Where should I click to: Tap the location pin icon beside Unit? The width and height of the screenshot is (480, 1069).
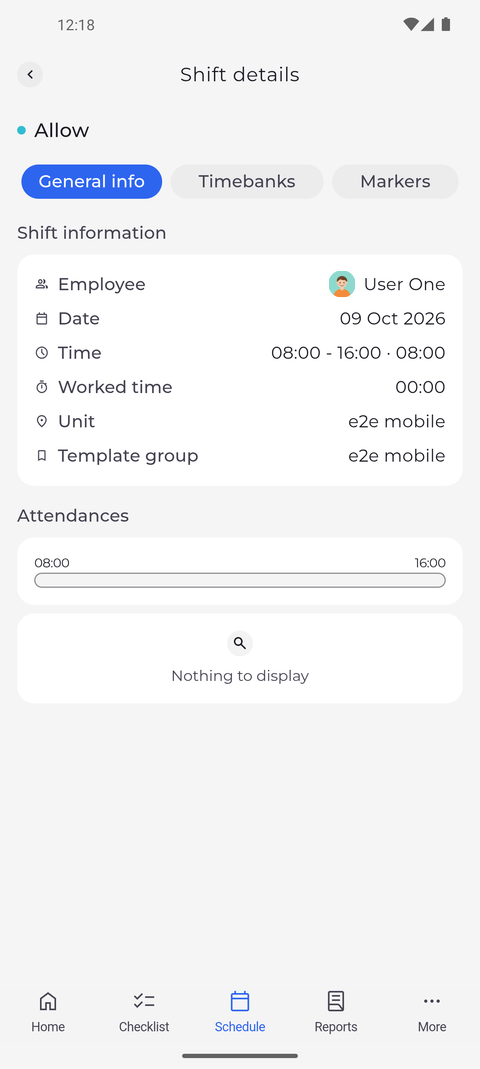(42, 421)
